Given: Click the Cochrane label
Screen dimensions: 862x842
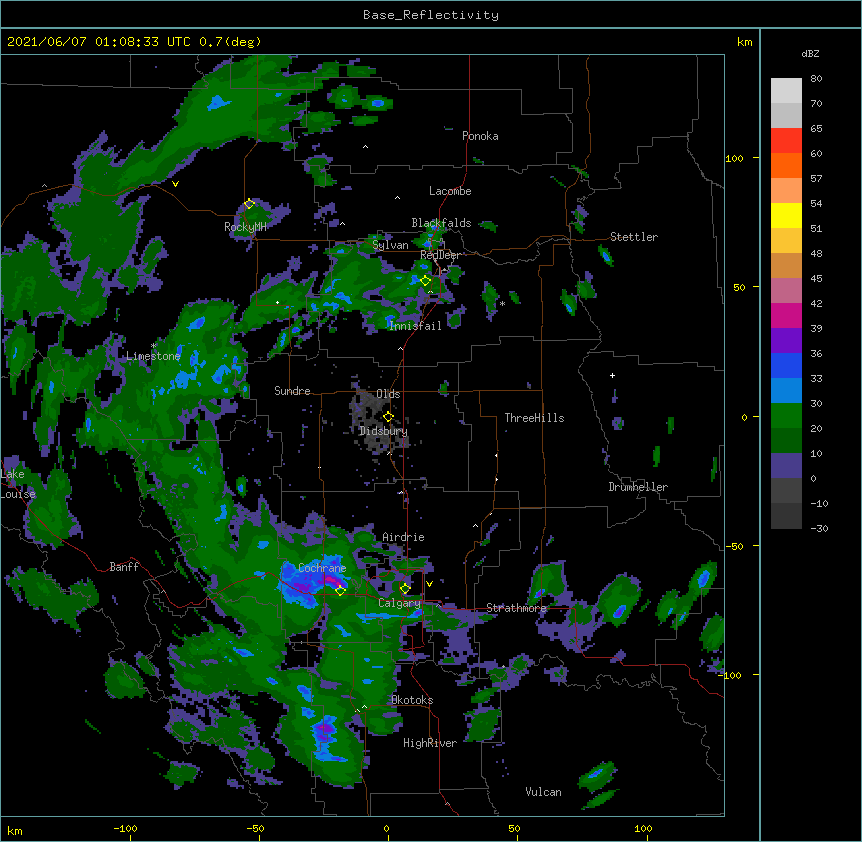Looking at the screenshot, I should pos(322,568).
